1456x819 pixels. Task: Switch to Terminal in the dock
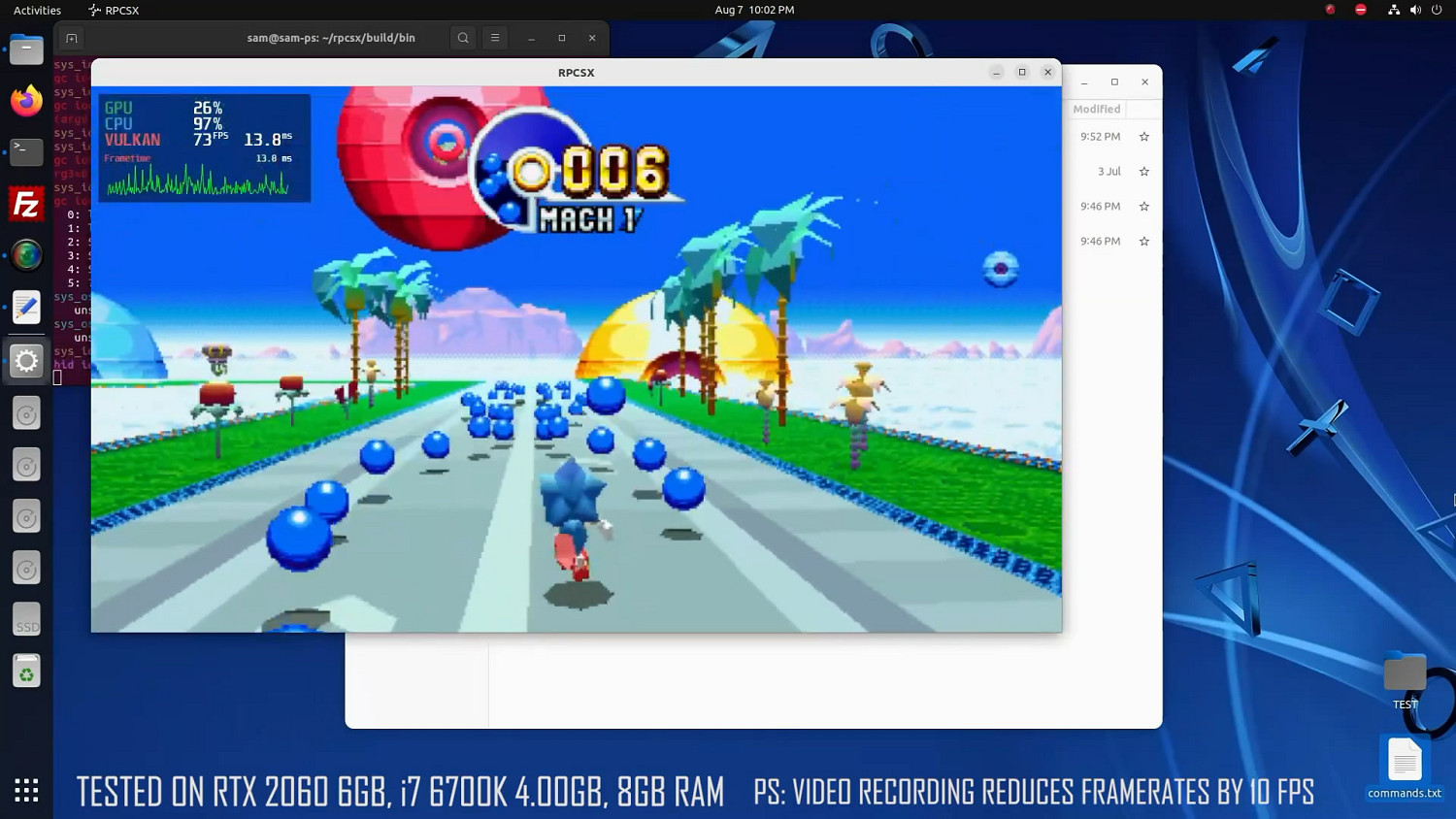tap(26, 152)
